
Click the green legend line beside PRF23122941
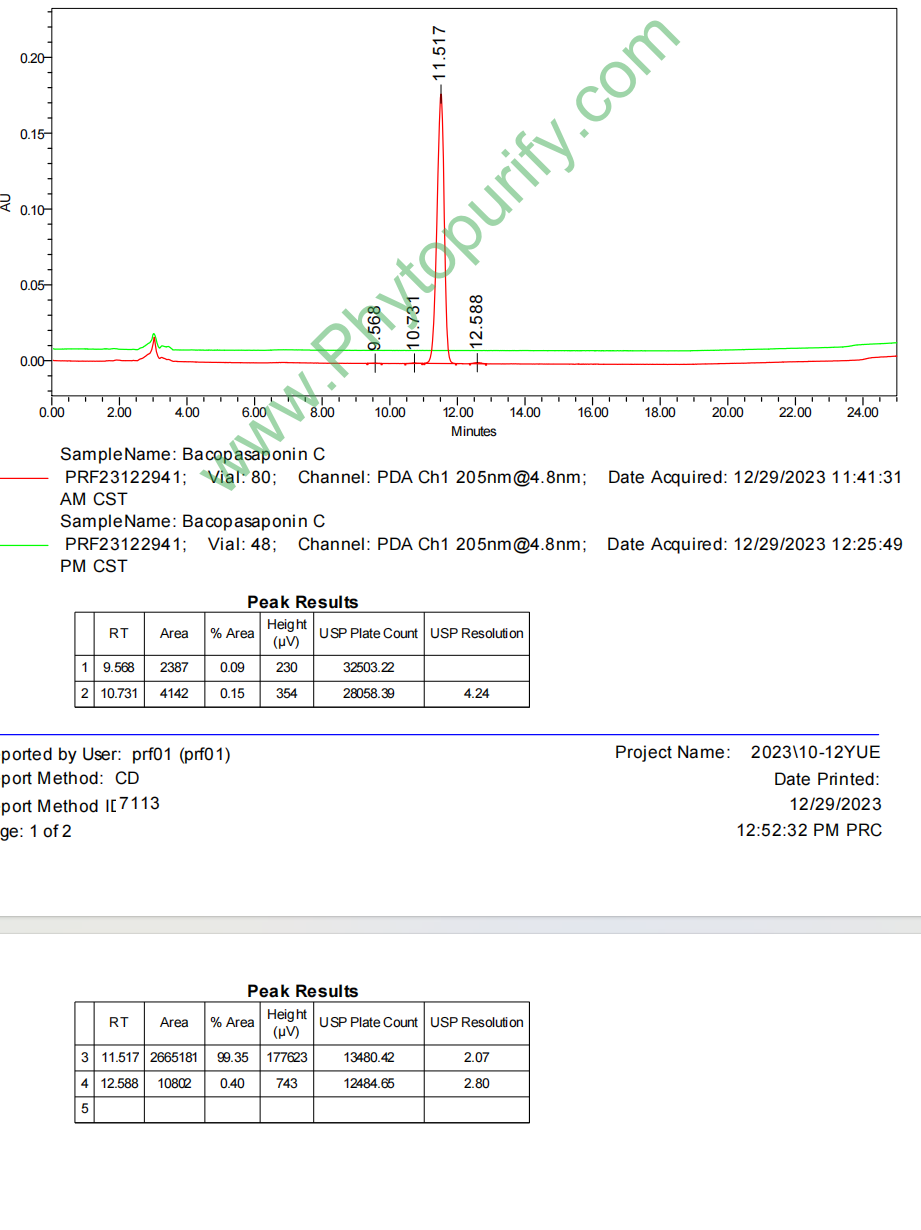[24, 545]
